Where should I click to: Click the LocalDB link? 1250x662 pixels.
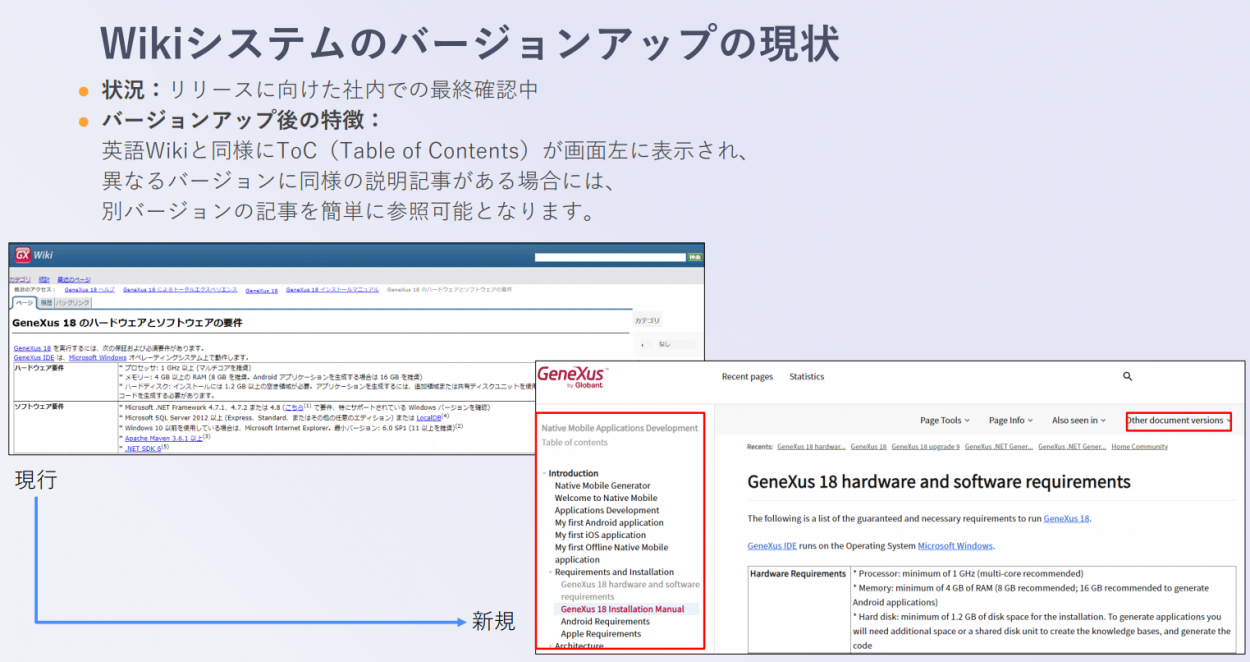click(428, 418)
